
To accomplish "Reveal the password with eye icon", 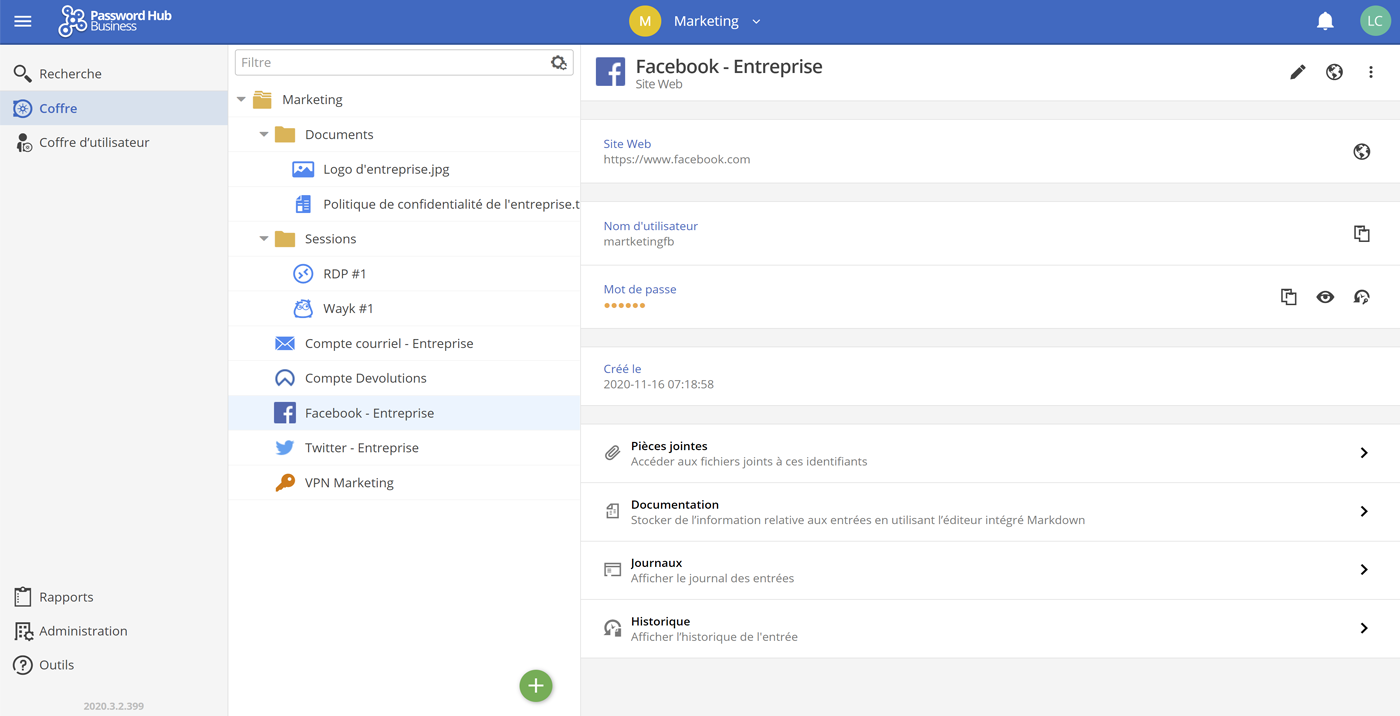I will point(1325,297).
